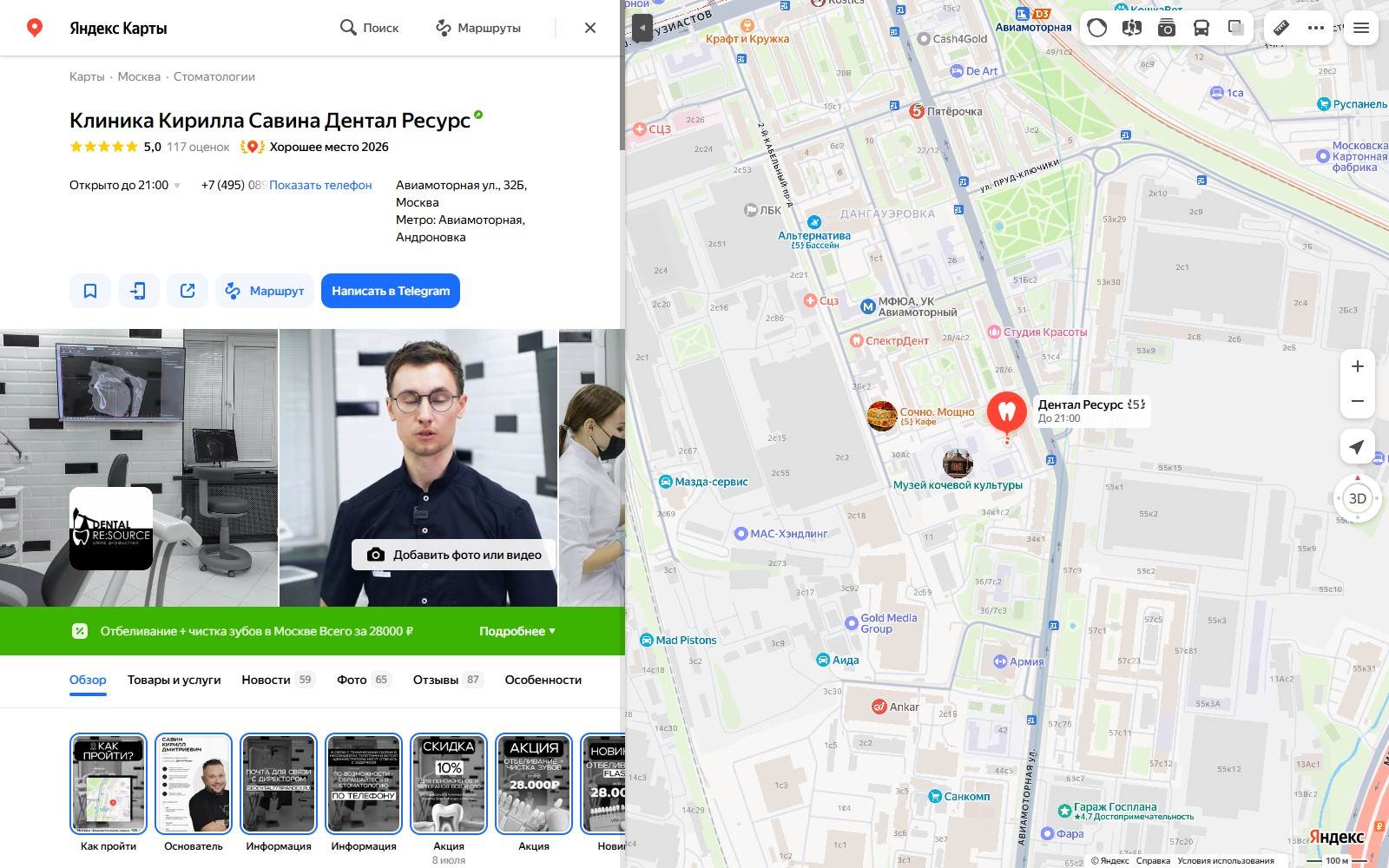
Task: Click the СпектрДент map marker
Action: (x=856, y=340)
